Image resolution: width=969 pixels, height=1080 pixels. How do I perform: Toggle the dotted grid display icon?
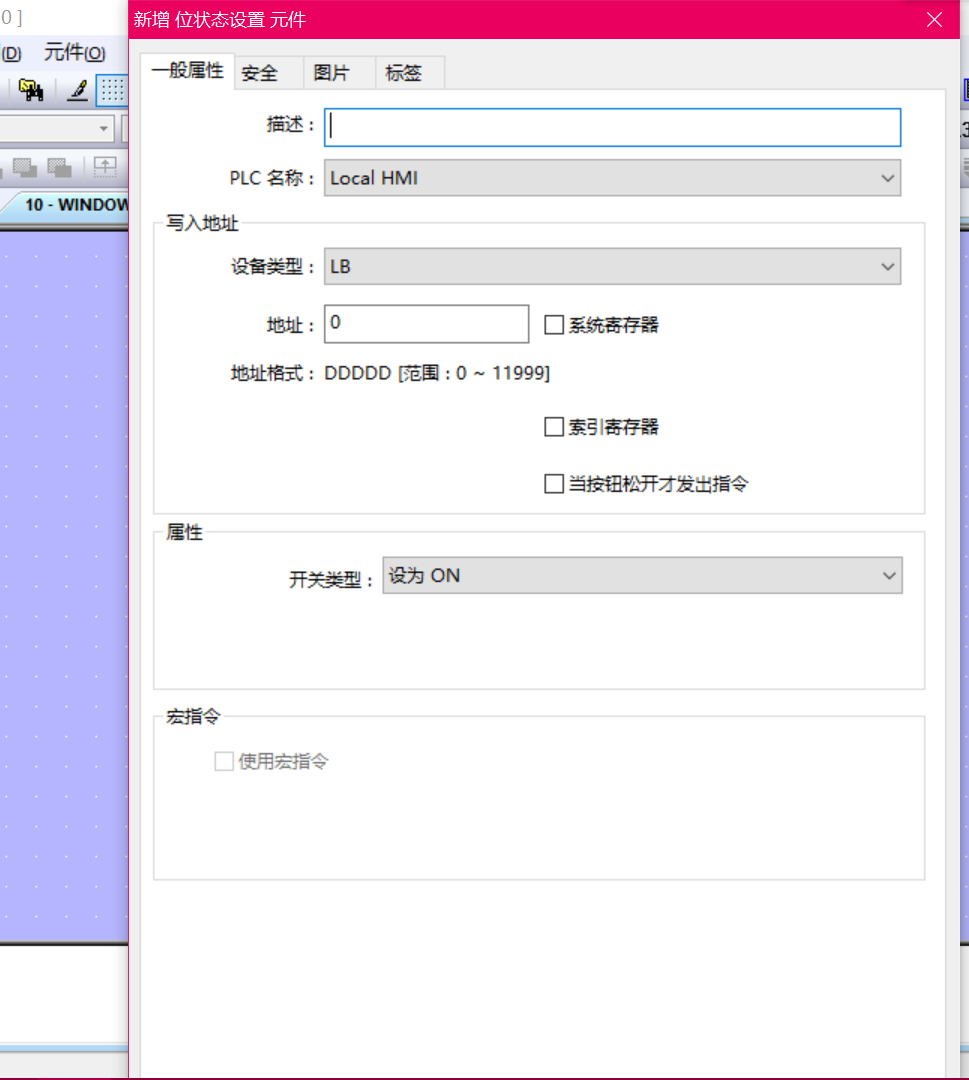[112, 91]
